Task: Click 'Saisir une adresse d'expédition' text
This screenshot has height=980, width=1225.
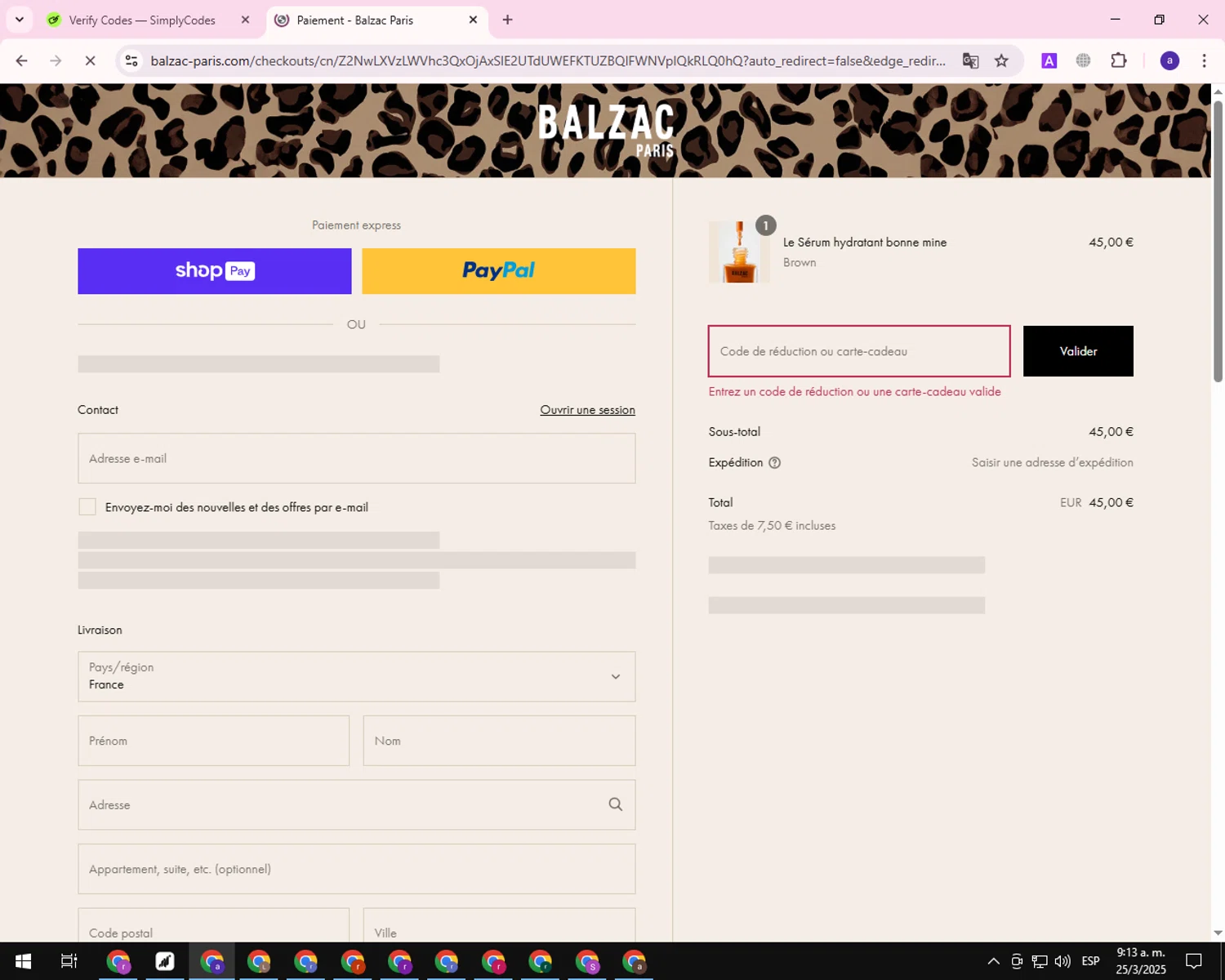Action: coord(1052,462)
